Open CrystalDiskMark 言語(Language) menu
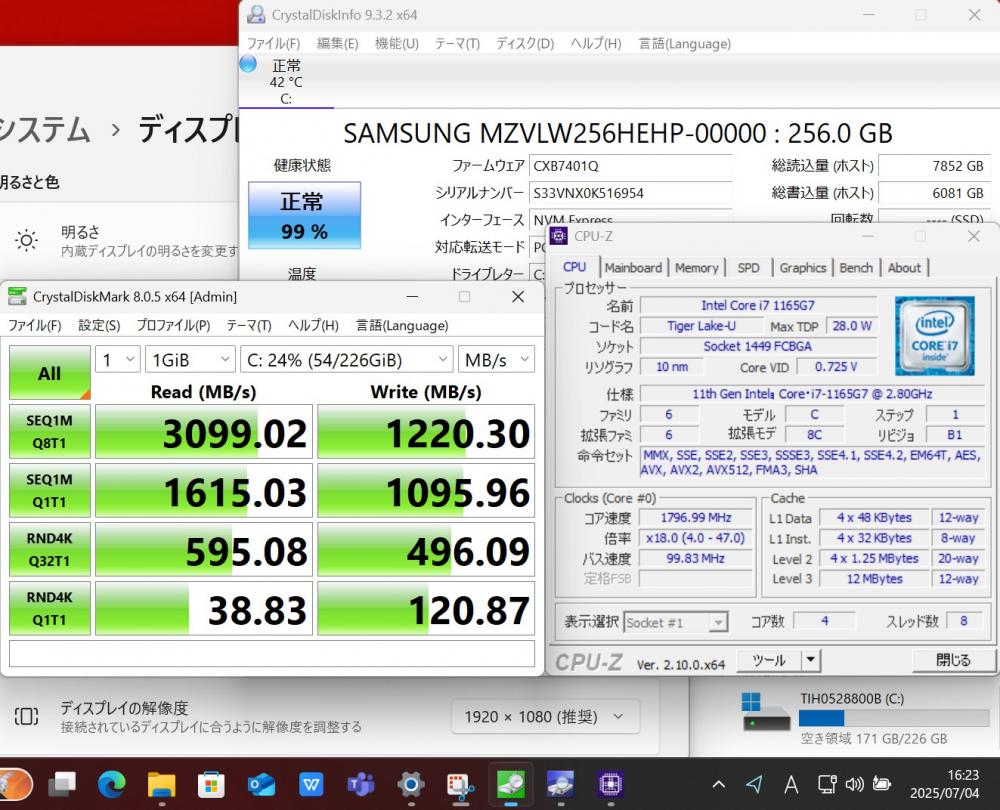 click(x=402, y=325)
